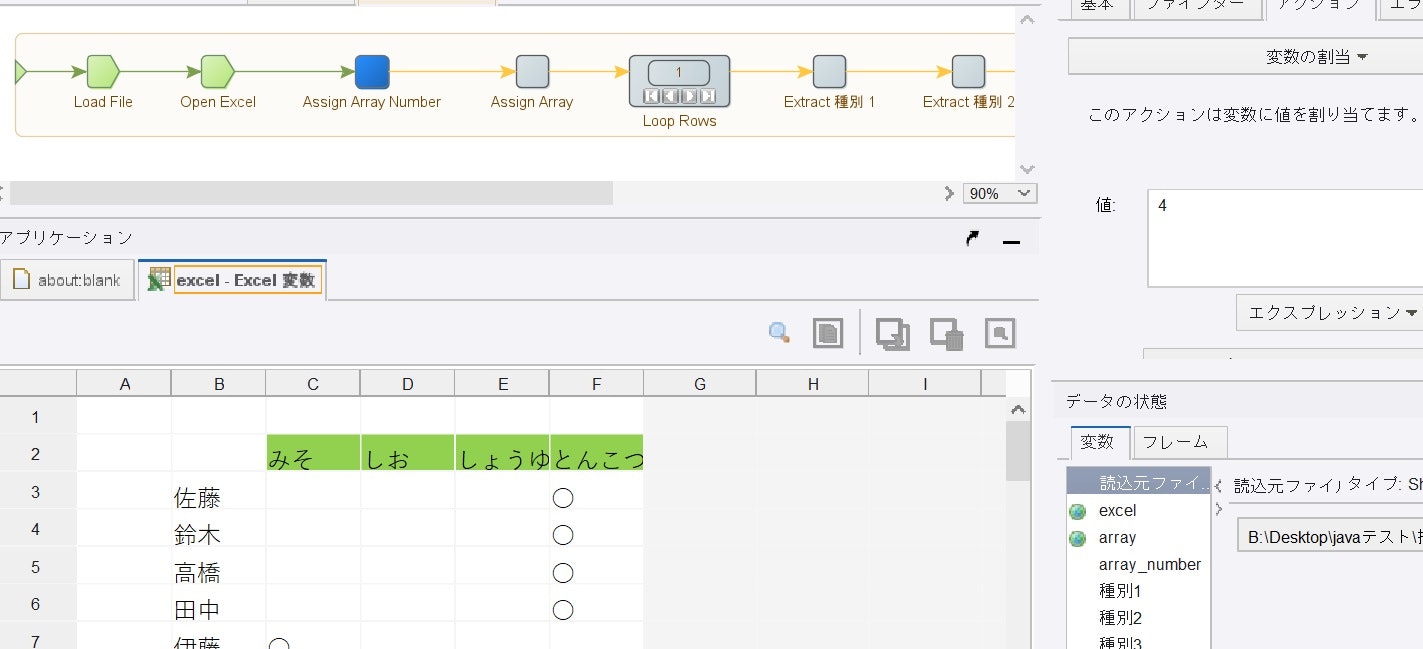Image resolution: width=1423 pixels, height=649 pixels.
Task: Select the Open Excel step
Action: [x=218, y=72]
